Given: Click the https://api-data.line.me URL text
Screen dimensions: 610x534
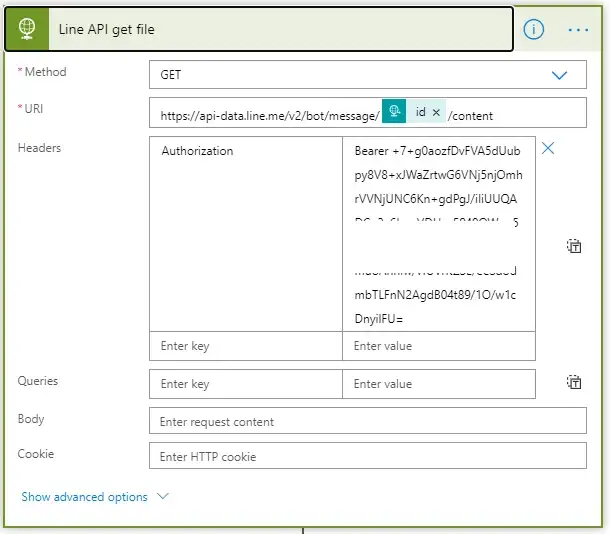Looking at the screenshot, I should (270, 116).
